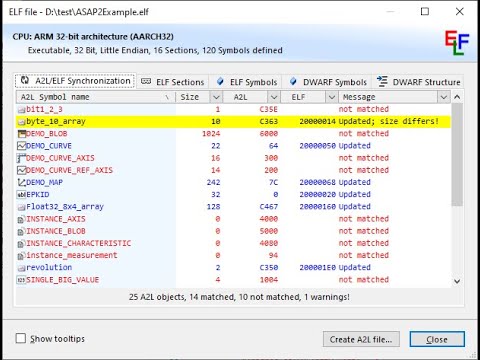Click the DEMO_MAP map icon
Viewport: 480px width, 360px height.
pyautogui.click(x=22, y=182)
